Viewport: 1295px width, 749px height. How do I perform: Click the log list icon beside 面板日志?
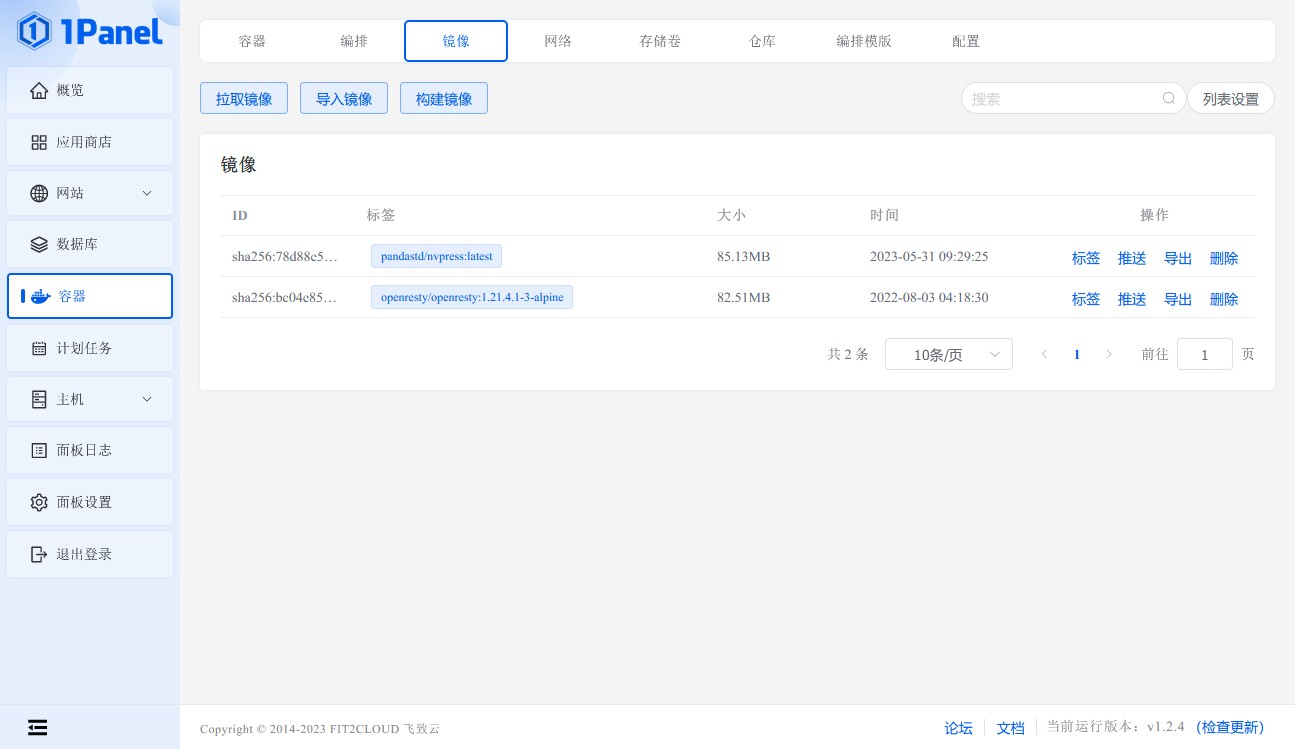pyautogui.click(x=39, y=451)
